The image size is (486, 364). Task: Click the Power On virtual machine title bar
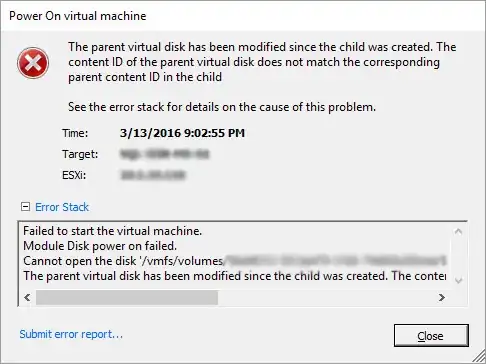coord(243,16)
